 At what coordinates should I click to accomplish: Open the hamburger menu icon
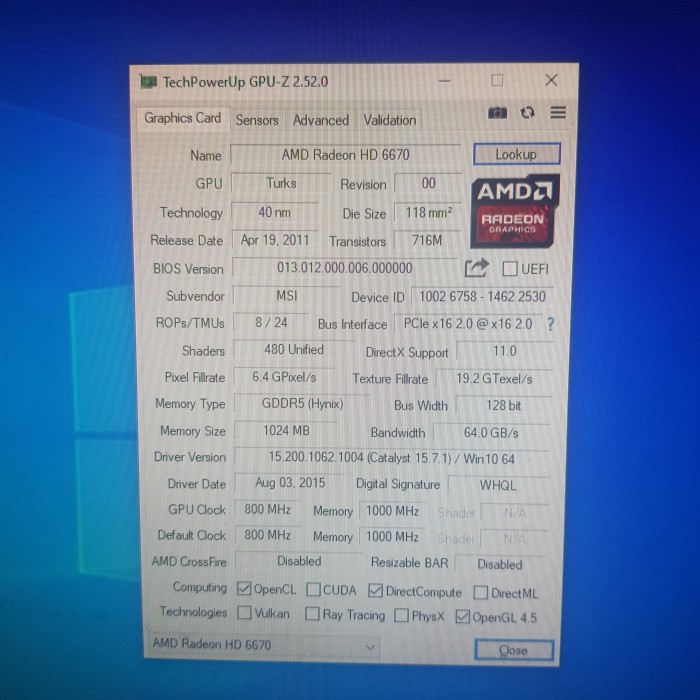click(558, 113)
